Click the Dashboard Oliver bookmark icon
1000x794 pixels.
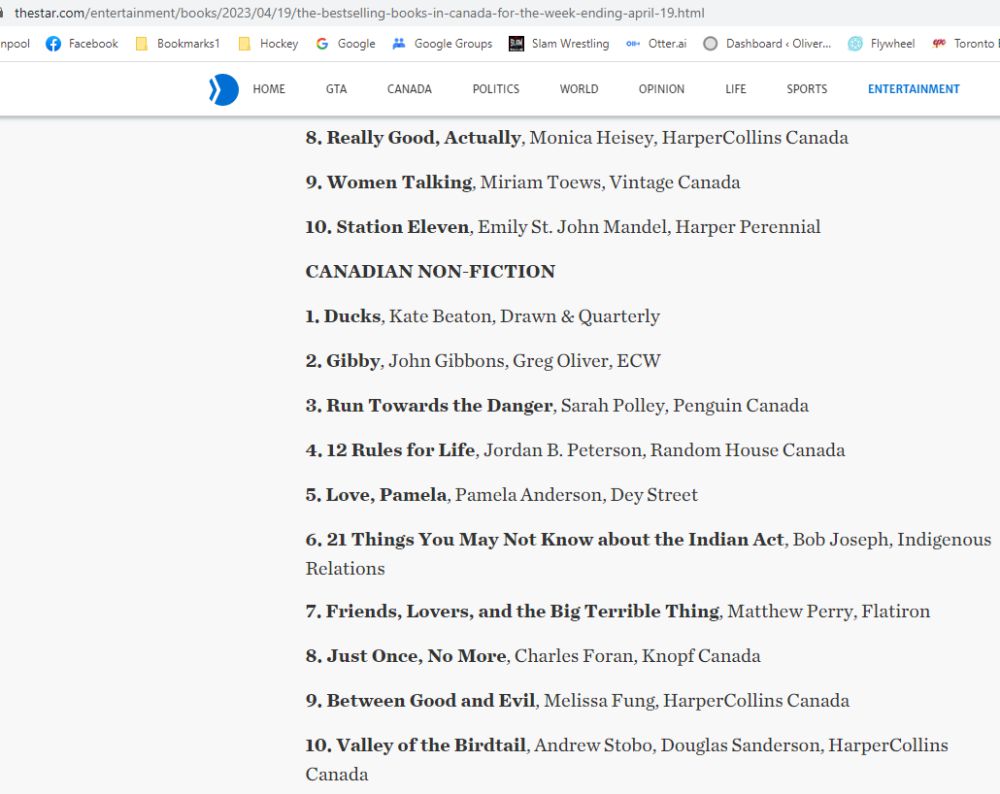coord(710,43)
